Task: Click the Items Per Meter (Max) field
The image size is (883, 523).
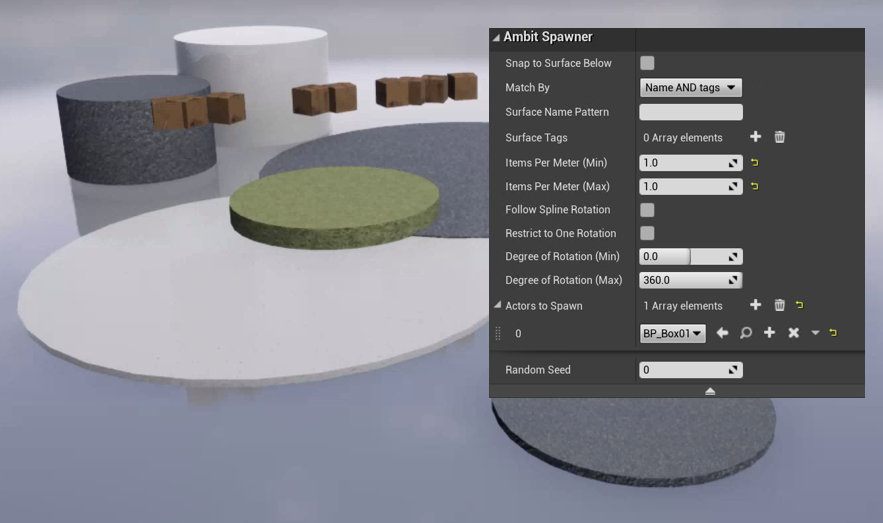Action: coord(690,186)
